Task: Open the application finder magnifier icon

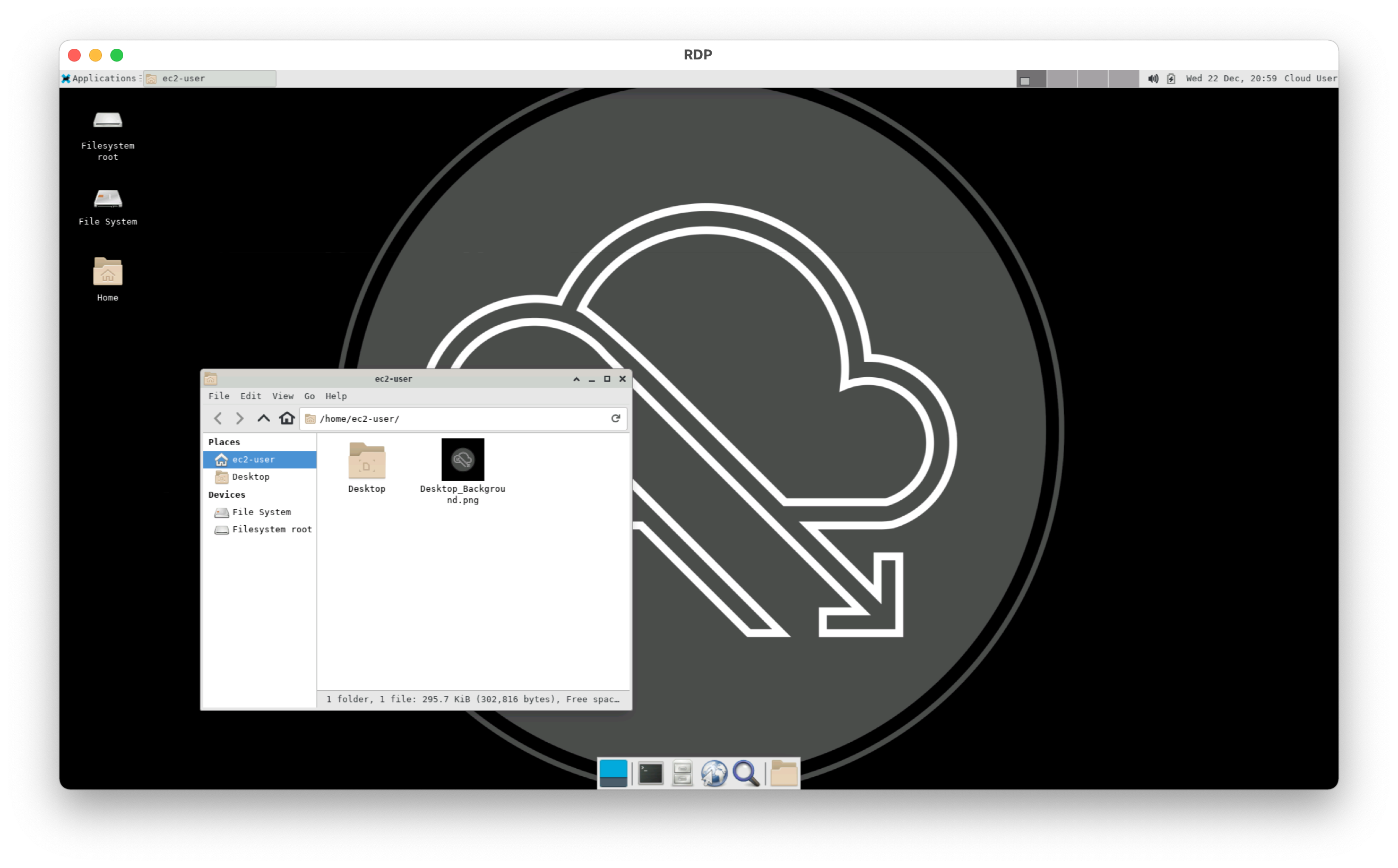Action: click(x=746, y=773)
